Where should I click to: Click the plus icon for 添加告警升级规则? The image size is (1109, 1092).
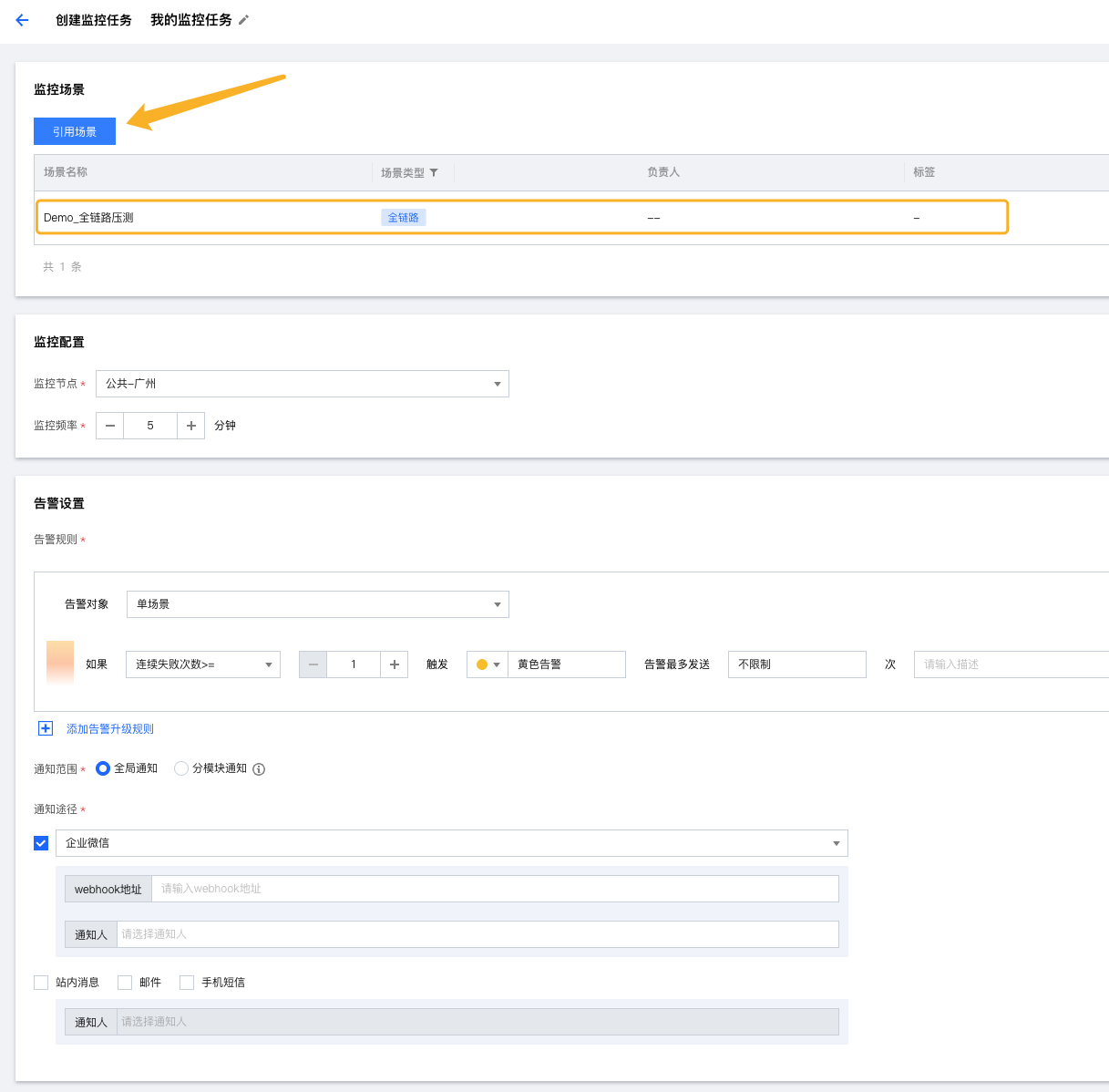46,728
